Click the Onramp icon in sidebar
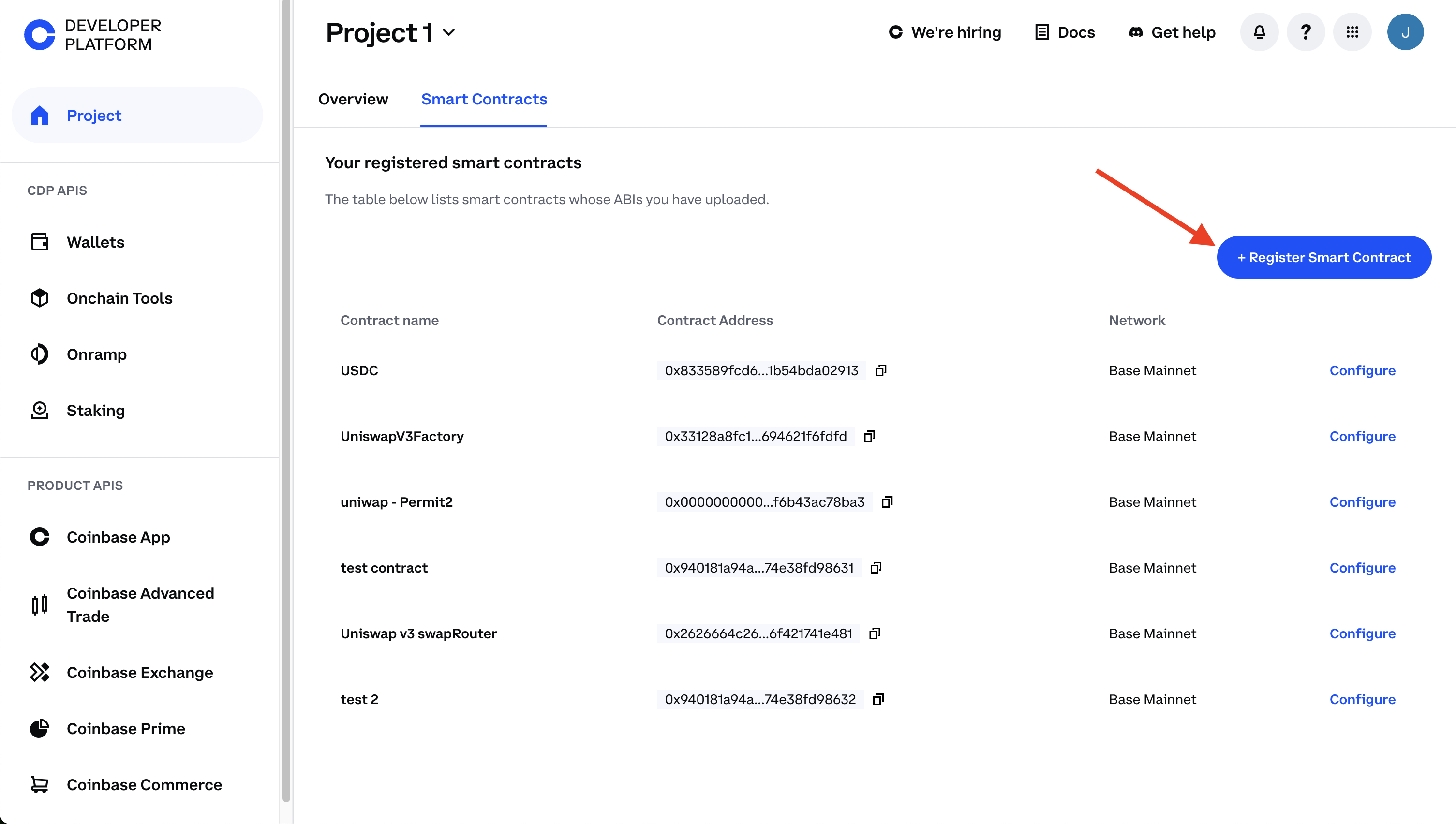The image size is (1456, 824). point(40,353)
